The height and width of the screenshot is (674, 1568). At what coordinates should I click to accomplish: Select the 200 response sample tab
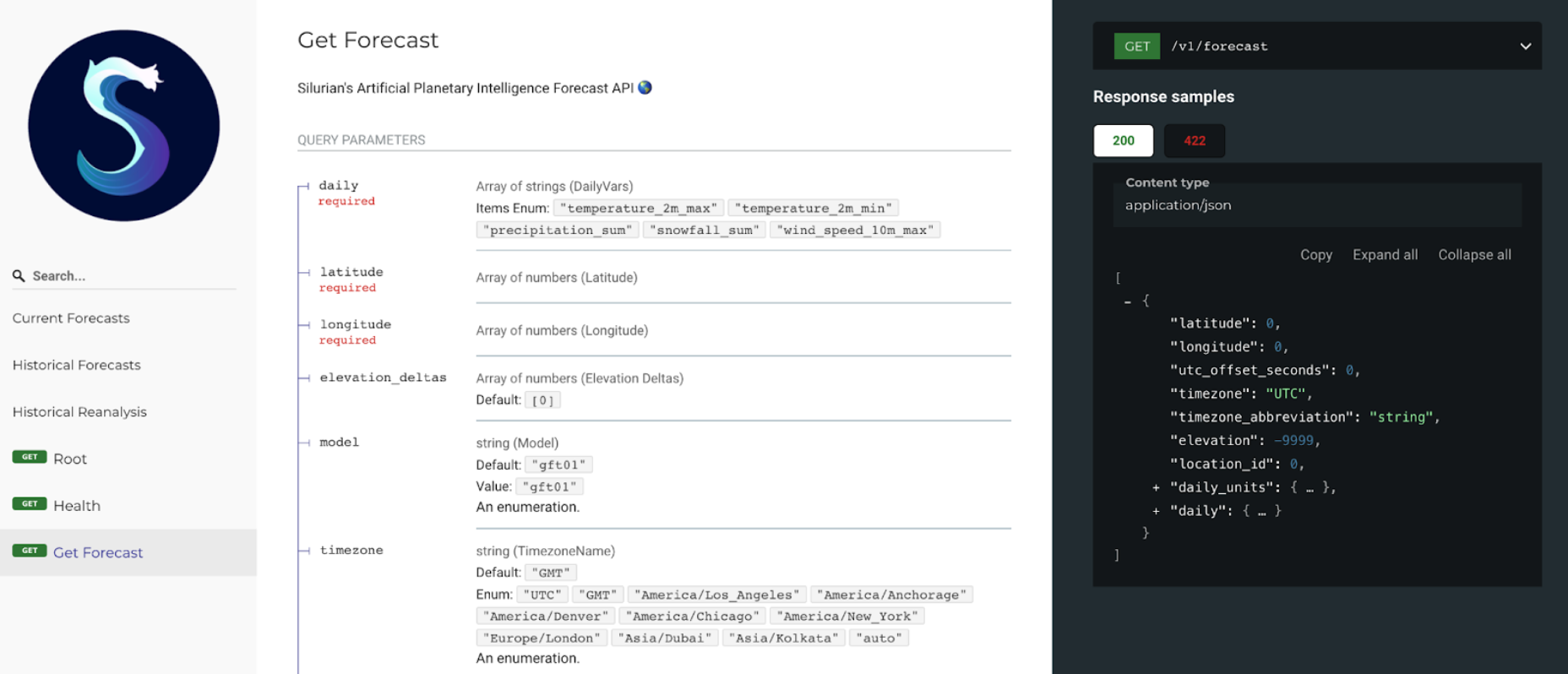coord(1123,141)
